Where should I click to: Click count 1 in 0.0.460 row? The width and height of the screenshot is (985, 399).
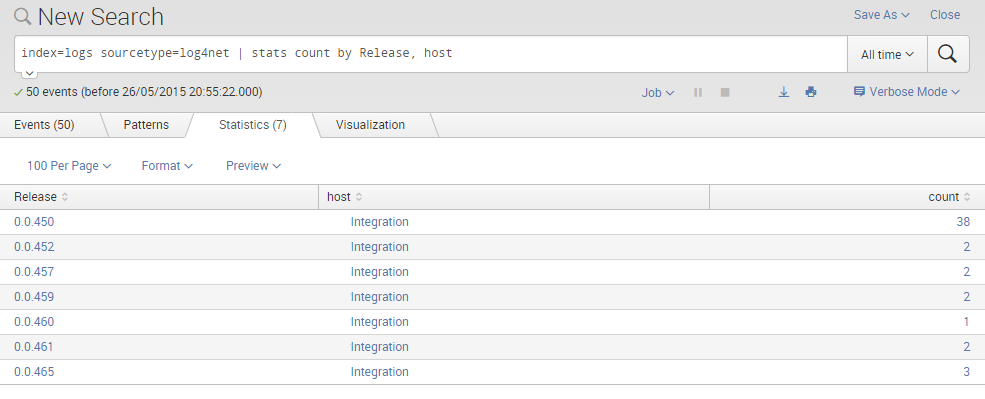point(967,322)
